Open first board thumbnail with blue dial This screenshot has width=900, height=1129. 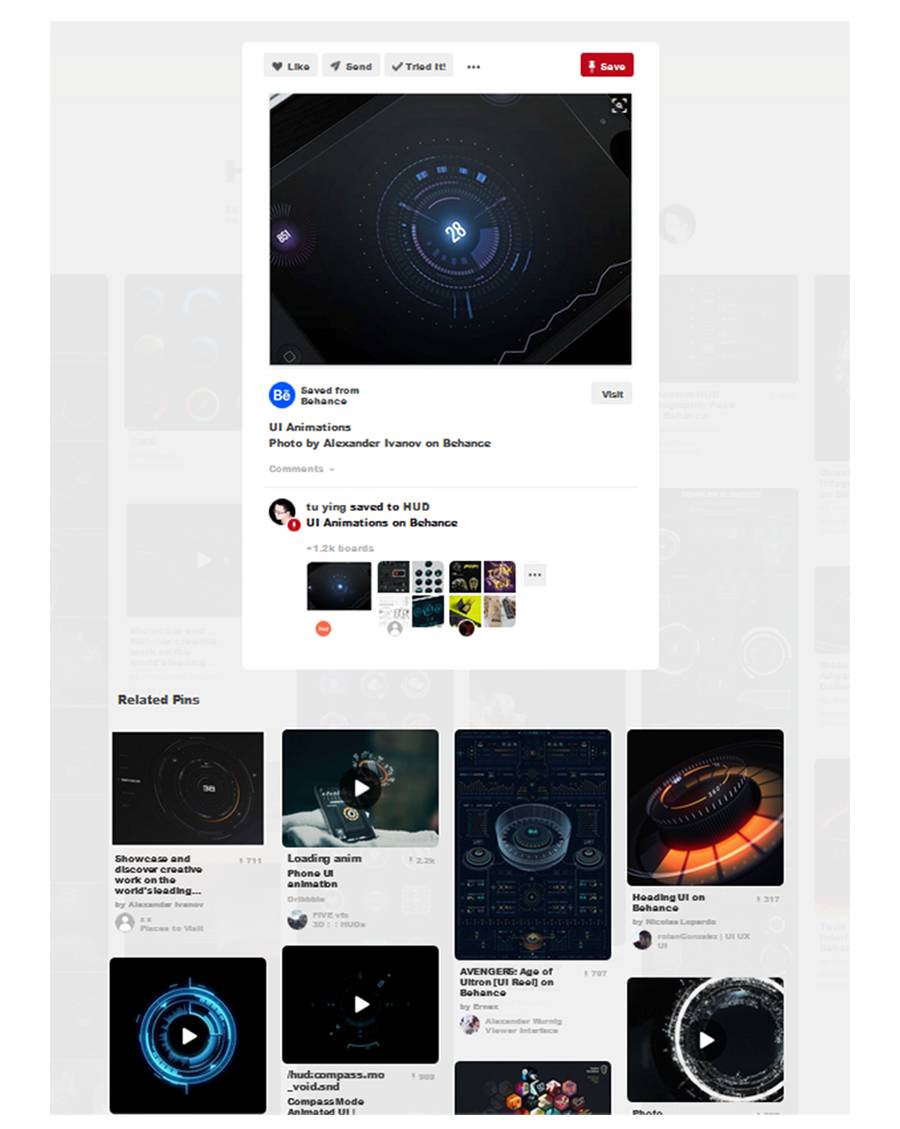click(338, 586)
